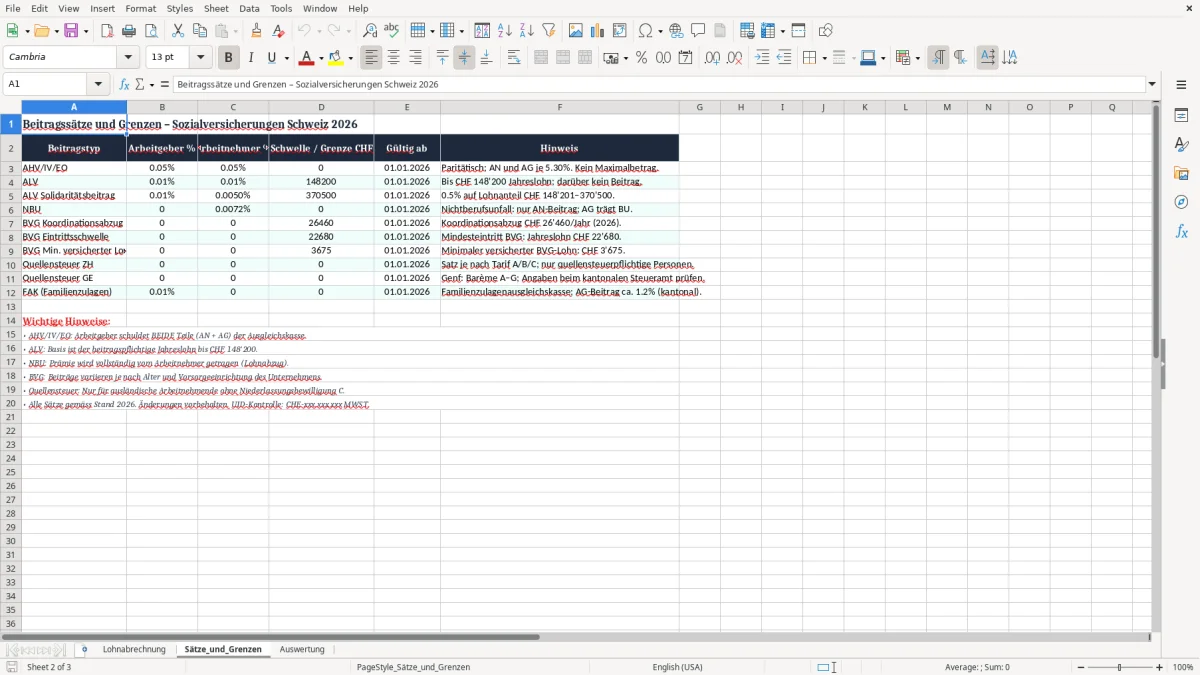Click English (USA) language in status bar
Image resolution: width=1200 pixels, height=675 pixels.
point(677,667)
